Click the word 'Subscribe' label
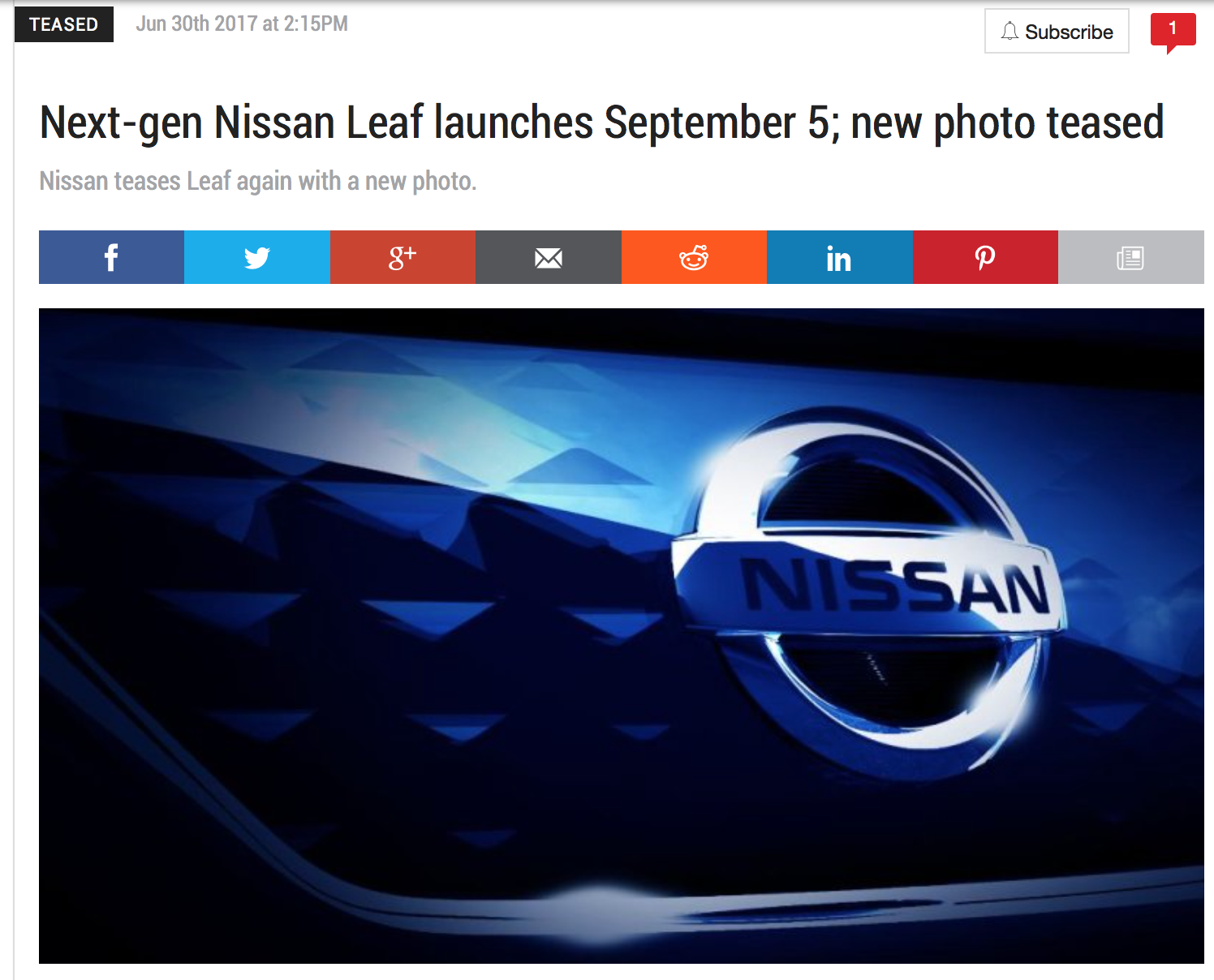The image size is (1214, 980). click(x=1069, y=32)
